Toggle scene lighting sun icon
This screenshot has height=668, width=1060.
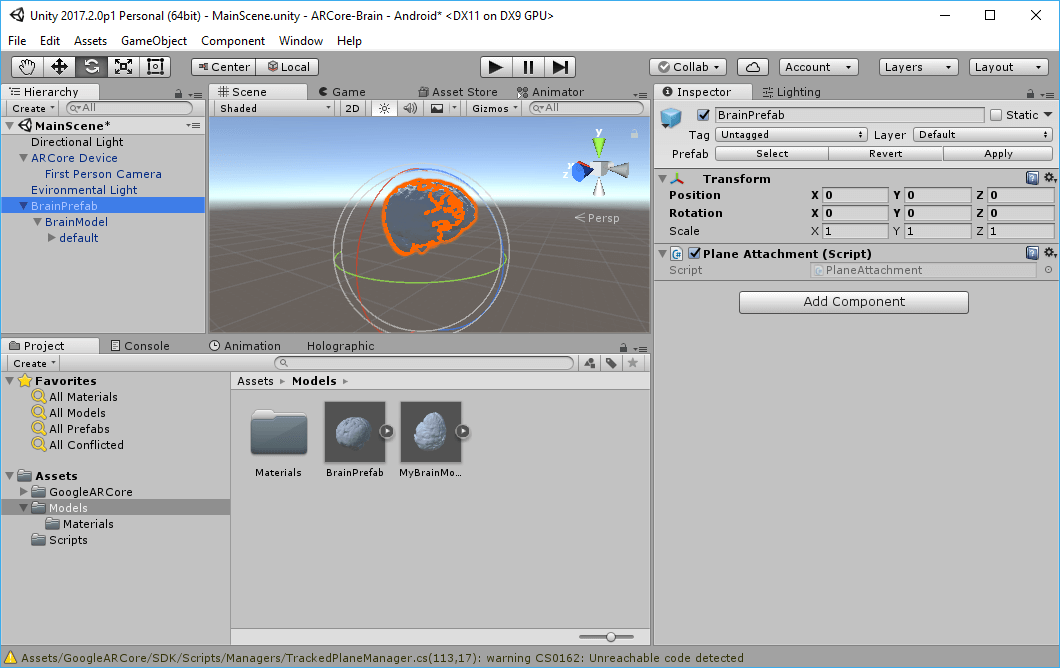click(384, 108)
